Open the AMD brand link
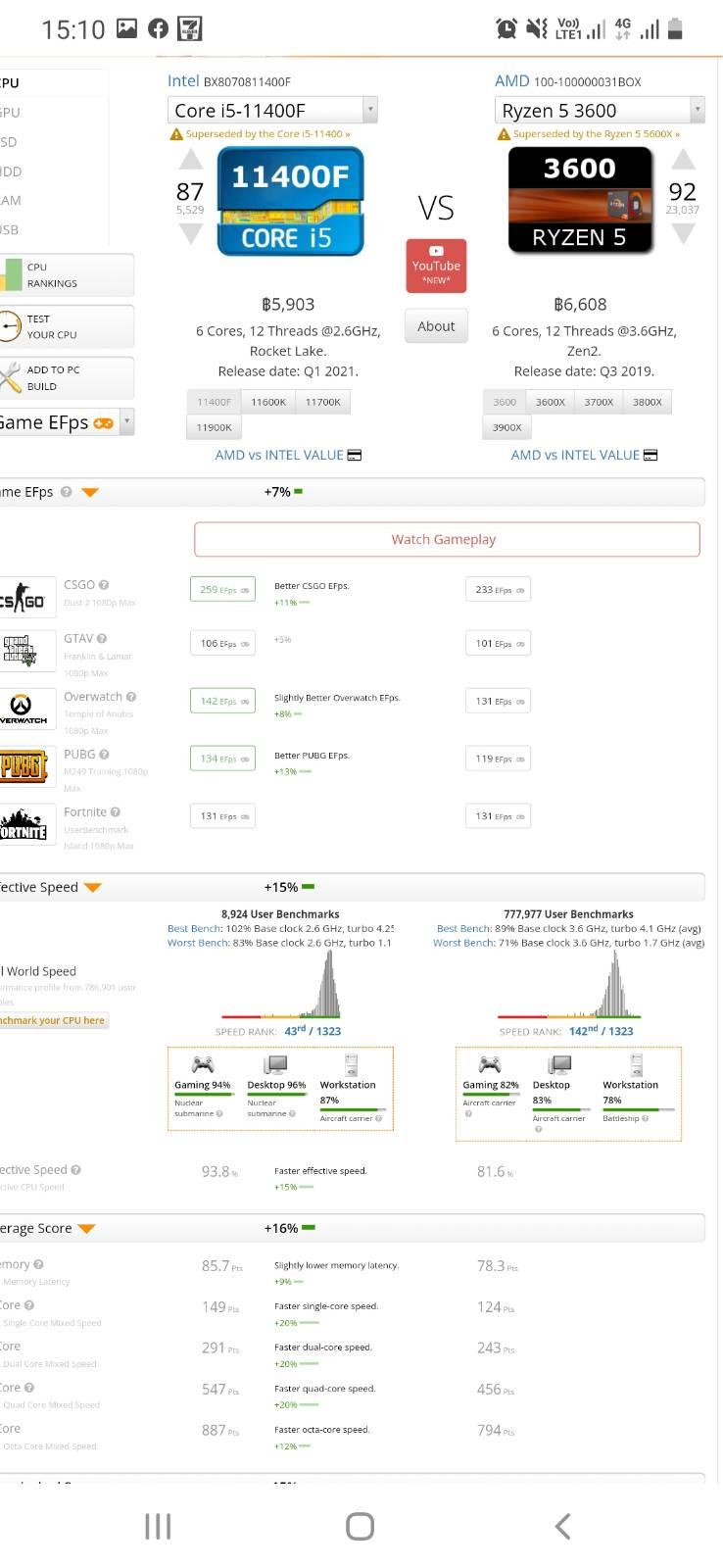The image size is (723, 1568). [511, 81]
